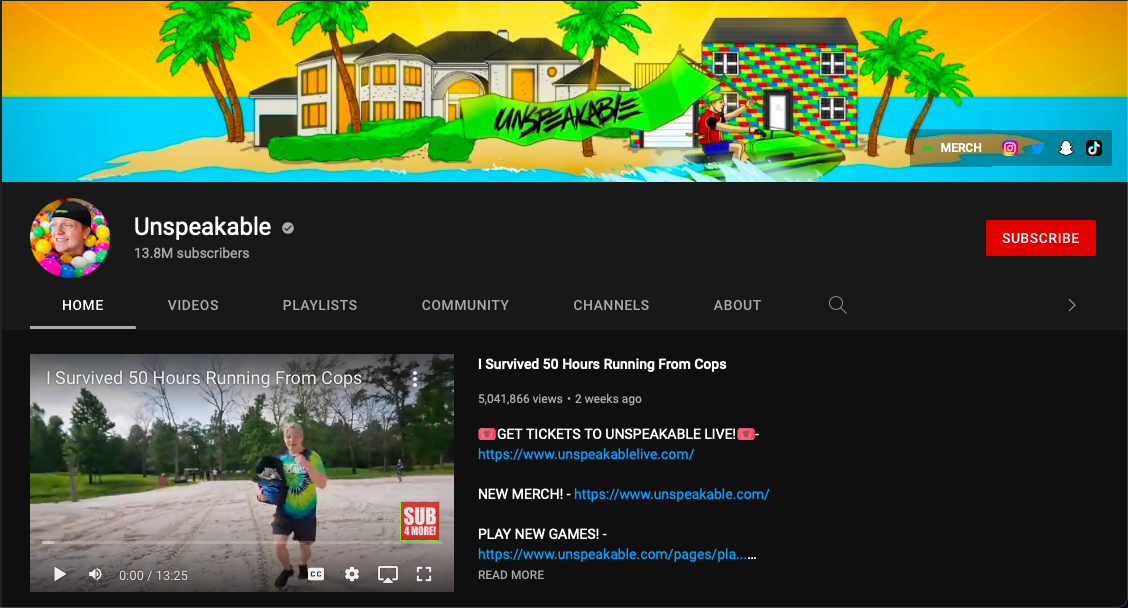Show more tabs with right chevron

pos(1072,305)
